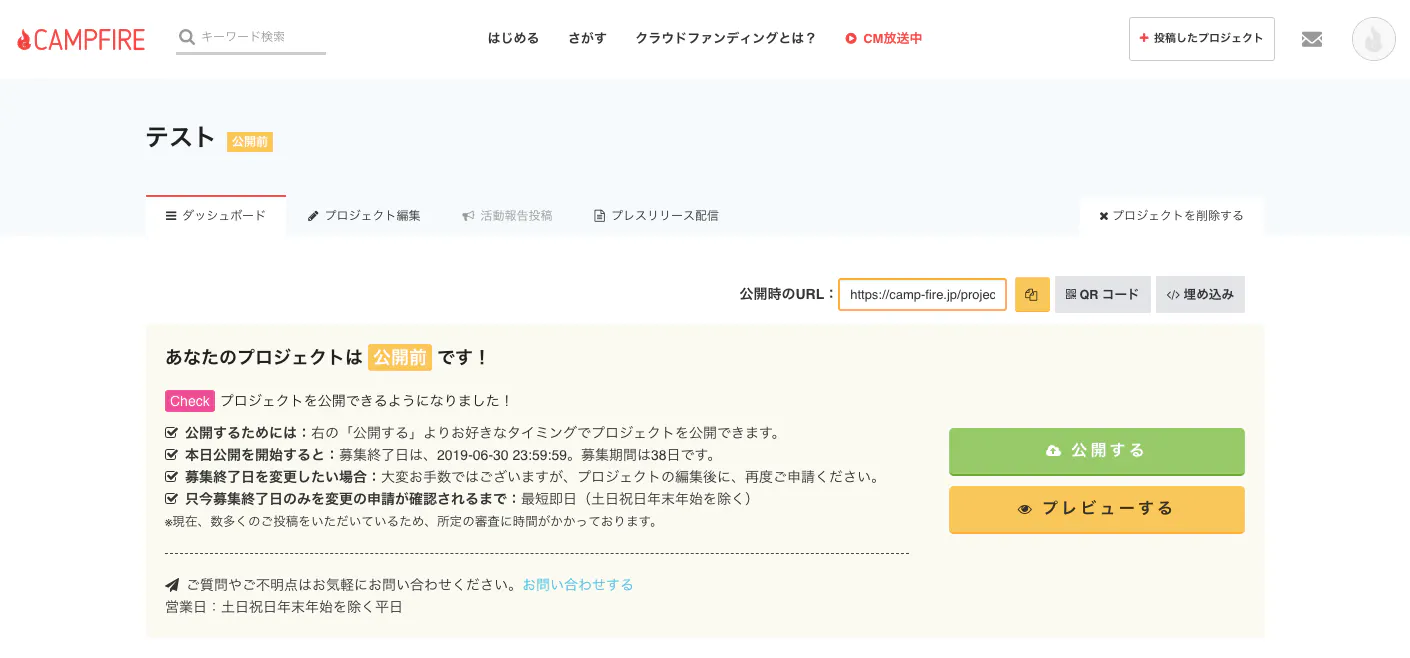
Task: Open the 埋め込み embed code option
Action: (x=1200, y=294)
